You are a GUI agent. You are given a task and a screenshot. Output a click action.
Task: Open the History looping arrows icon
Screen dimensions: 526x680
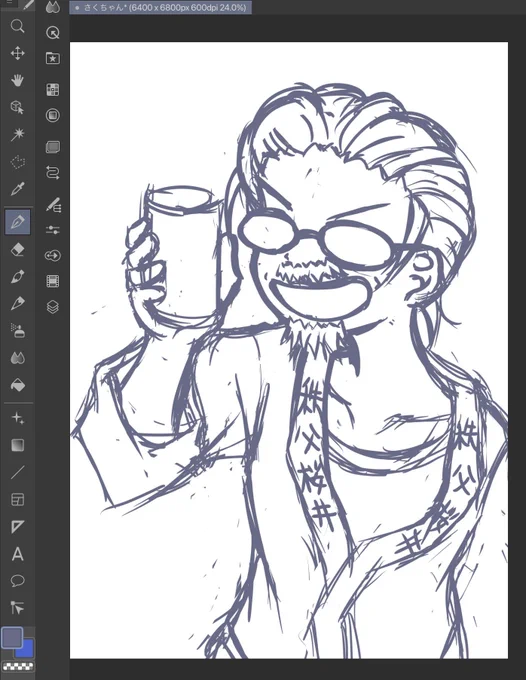[x=52, y=173]
